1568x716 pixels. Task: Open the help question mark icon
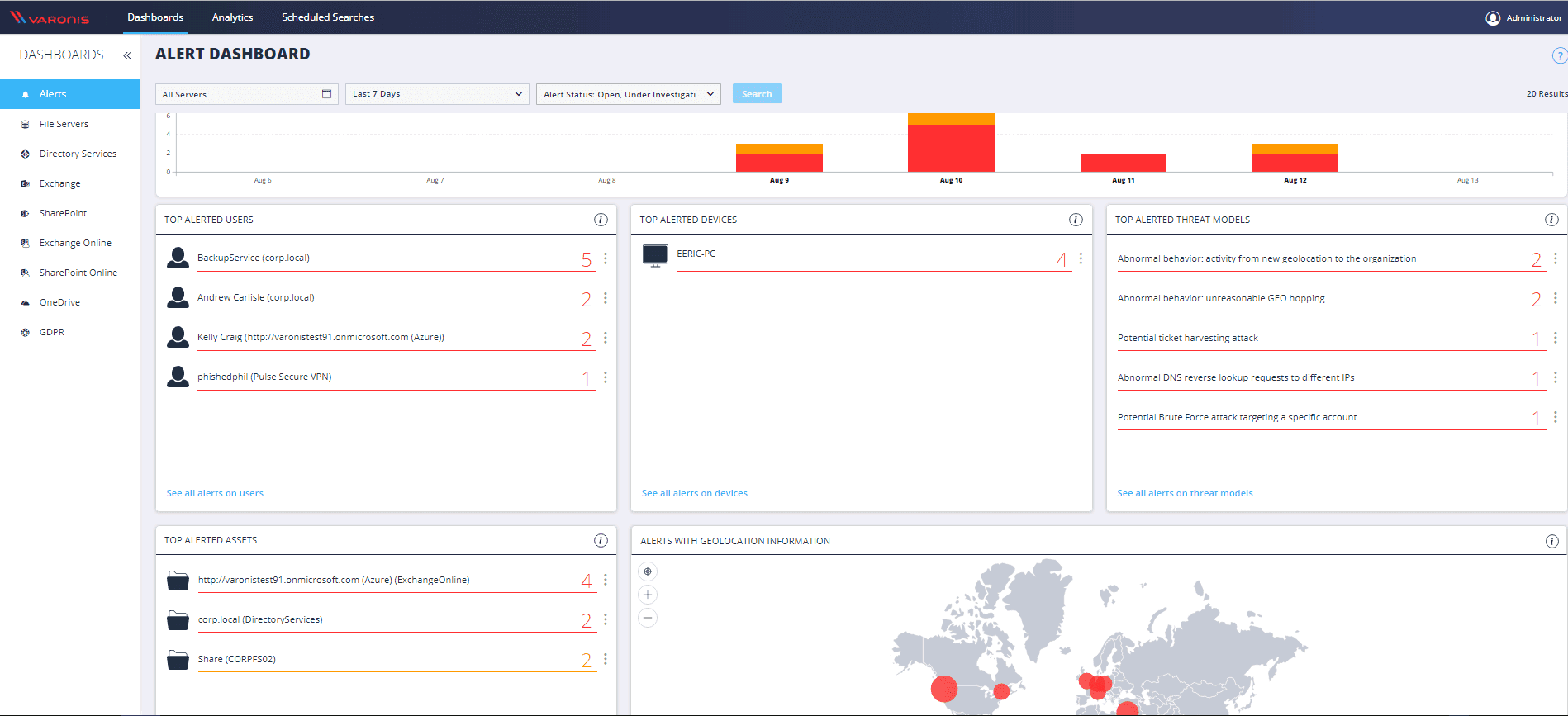click(1560, 55)
